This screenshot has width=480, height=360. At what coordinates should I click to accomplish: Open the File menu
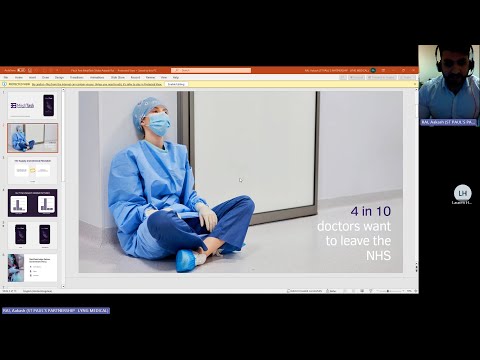tap(6, 77)
